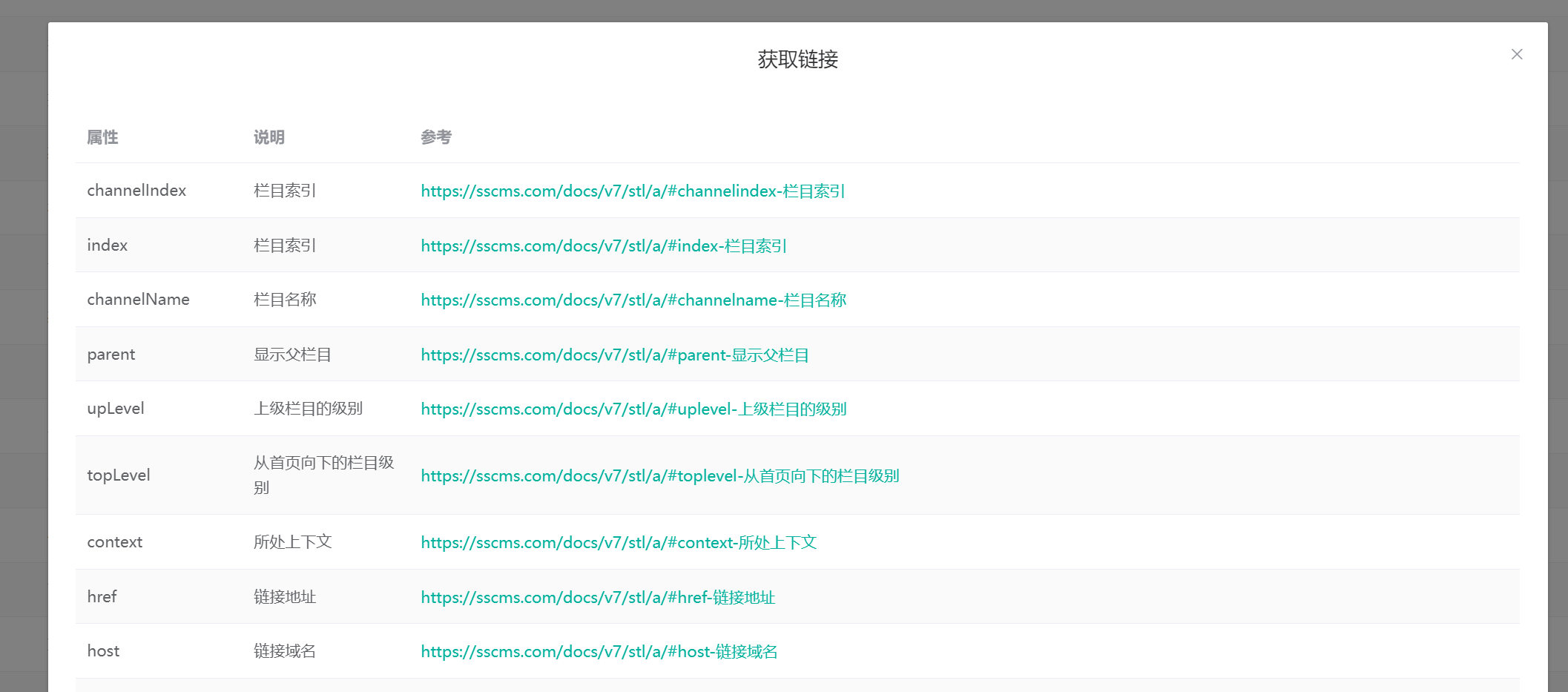
Task: Click the 属性 column header
Action: [102, 137]
